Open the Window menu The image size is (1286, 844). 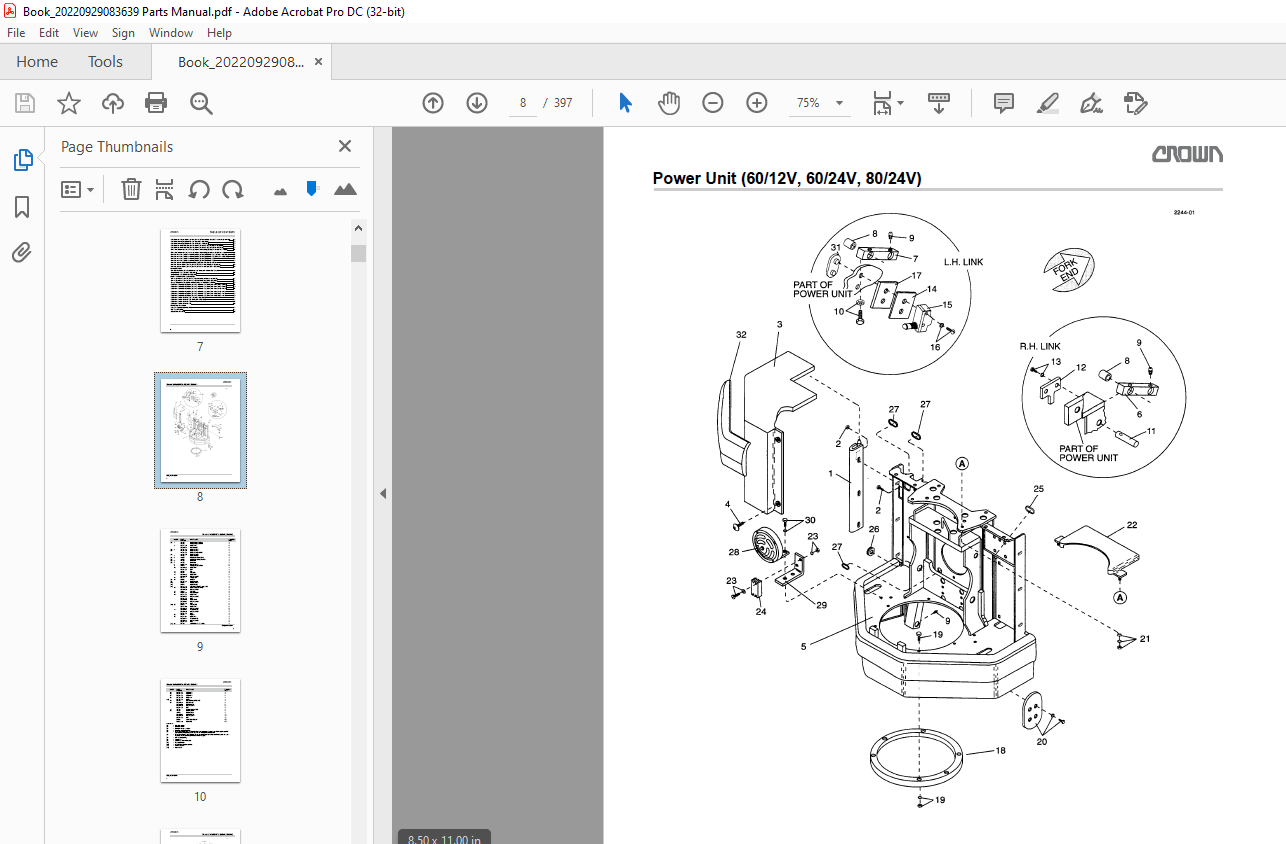171,33
